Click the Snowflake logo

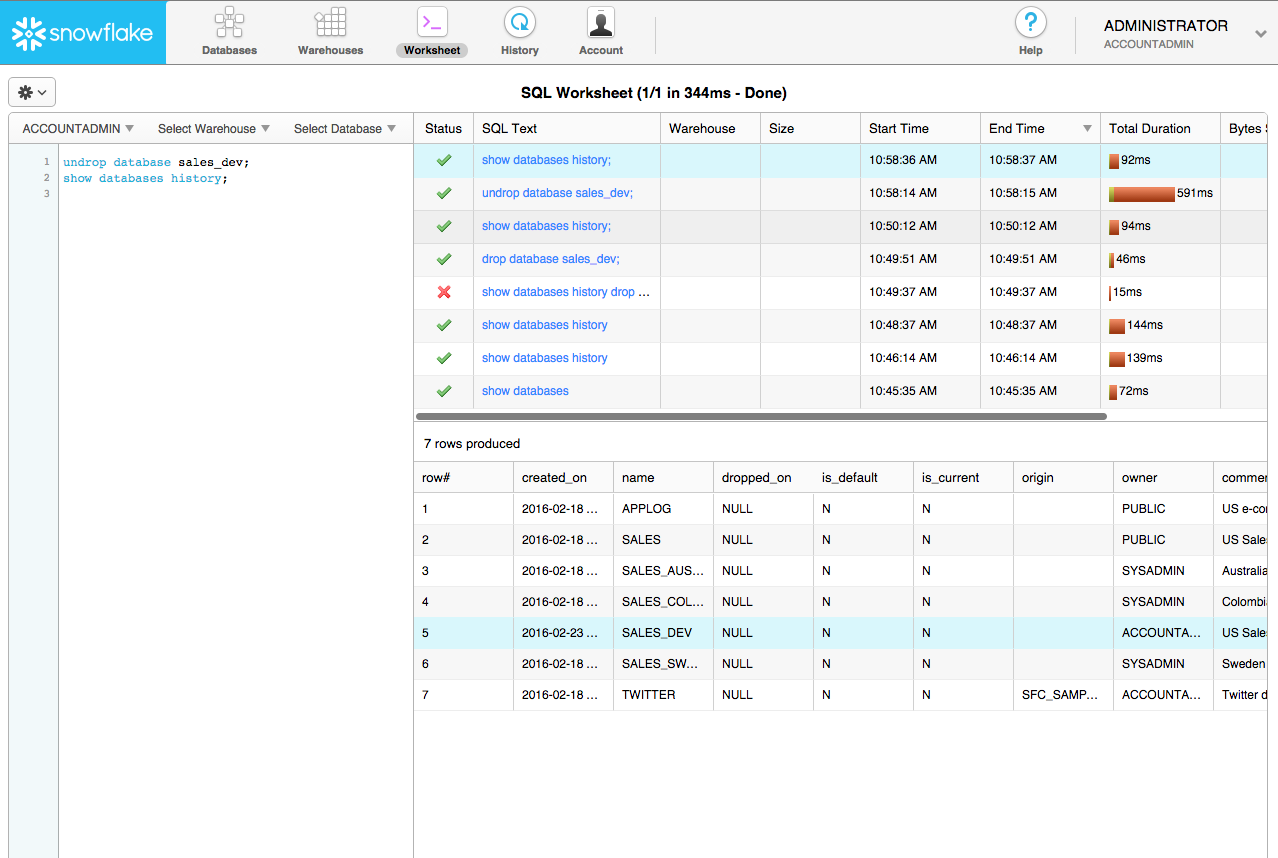pyautogui.click(x=82, y=32)
